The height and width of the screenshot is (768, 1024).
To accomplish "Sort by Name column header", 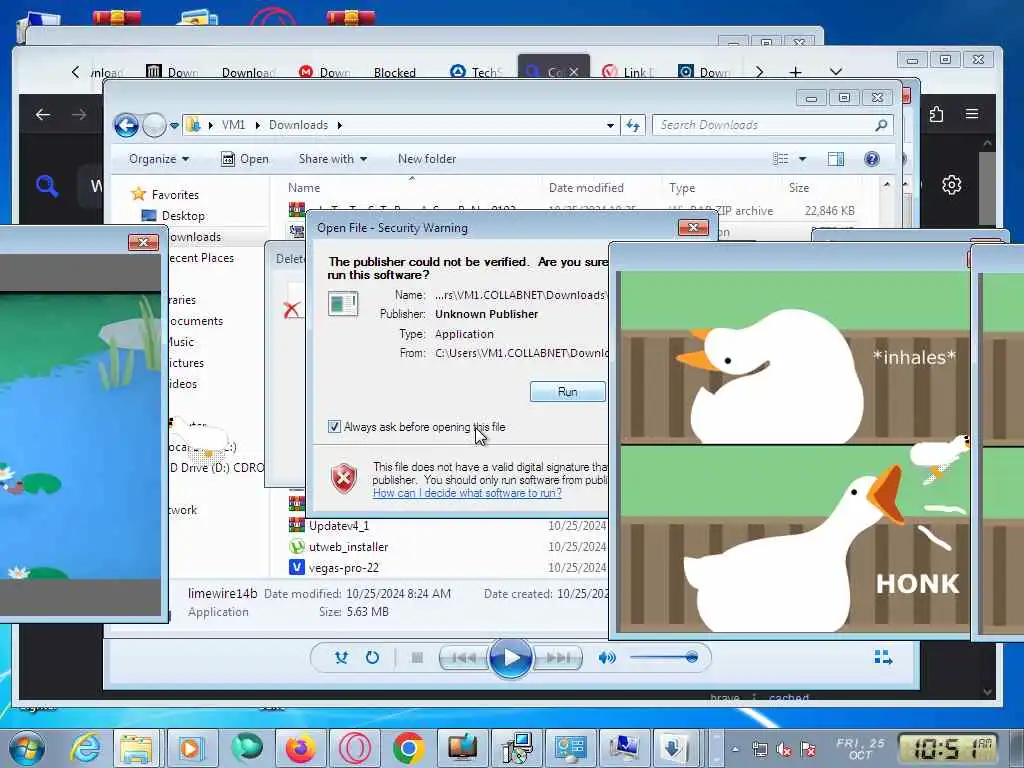I will click(x=304, y=187).
